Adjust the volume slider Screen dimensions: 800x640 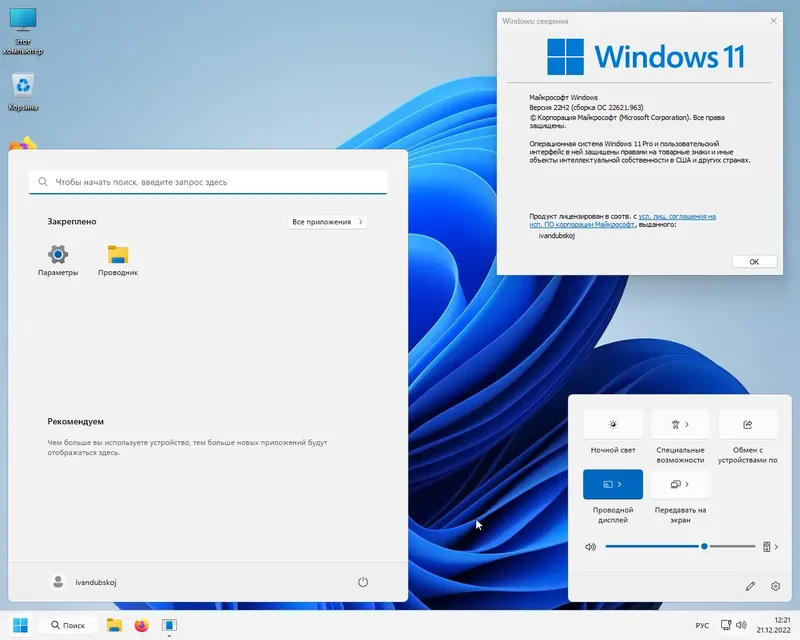pyautogui.click(x=703, y=546)
